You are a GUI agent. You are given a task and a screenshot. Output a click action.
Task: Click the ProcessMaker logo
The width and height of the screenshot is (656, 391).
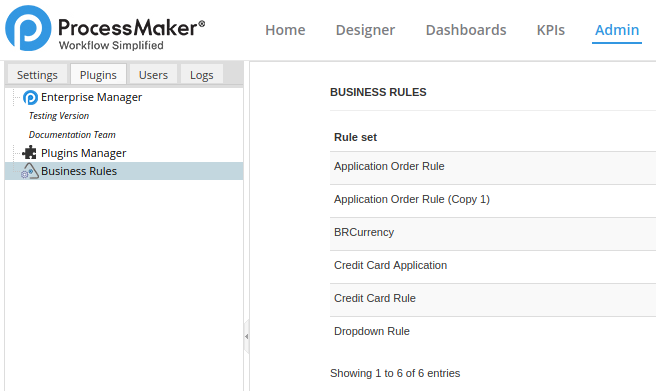pyautogui.click(x=105, y=28)
